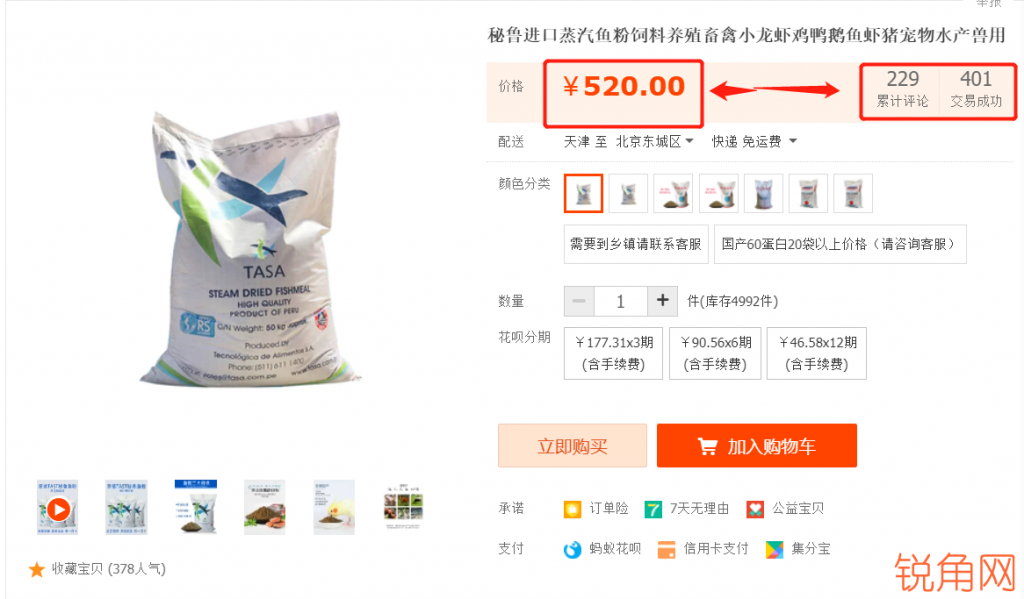Screen dimensions: 1024x599
Task: Click the favorite star icon 收藏宝贝
Action: tap(37, 570)
